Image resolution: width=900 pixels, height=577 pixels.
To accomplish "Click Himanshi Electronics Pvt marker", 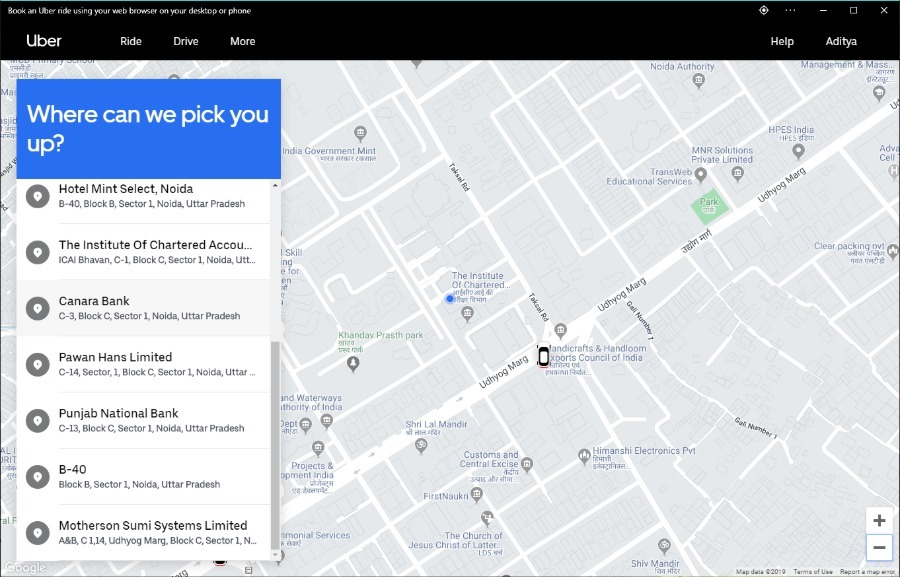I will point(584,456).
